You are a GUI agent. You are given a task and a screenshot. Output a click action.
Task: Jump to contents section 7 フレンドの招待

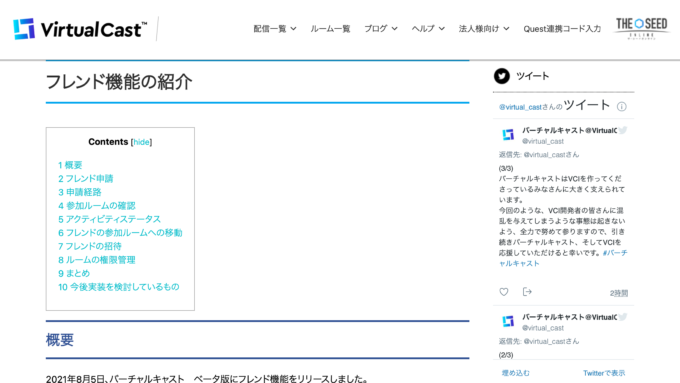coord(90,246)
